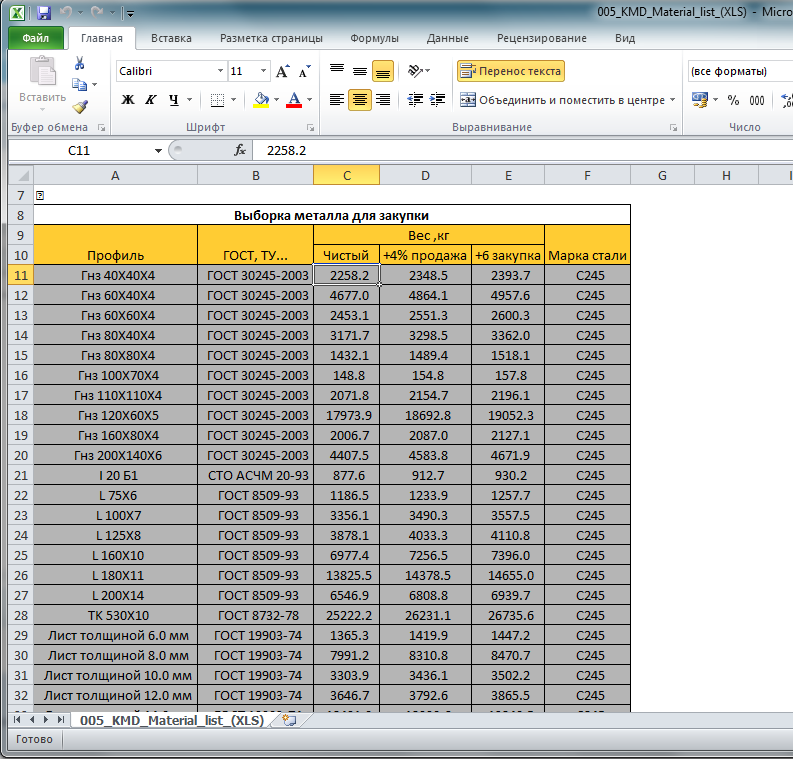The height and width of the screenshot is (759, 793).
Task: Switch to the Вставка ribbon tab
Action: click(x=171, y=38)
